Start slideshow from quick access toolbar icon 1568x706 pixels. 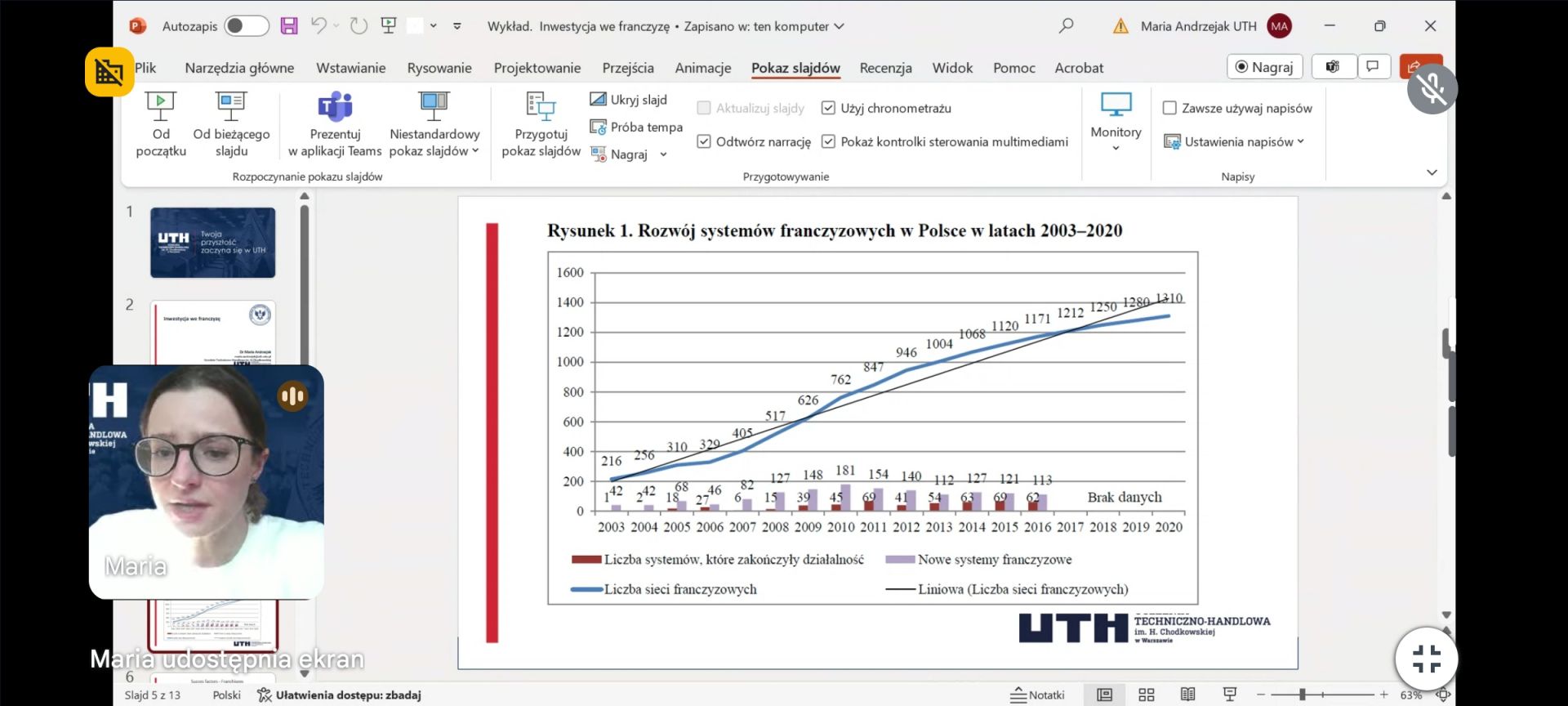(389, 26)
